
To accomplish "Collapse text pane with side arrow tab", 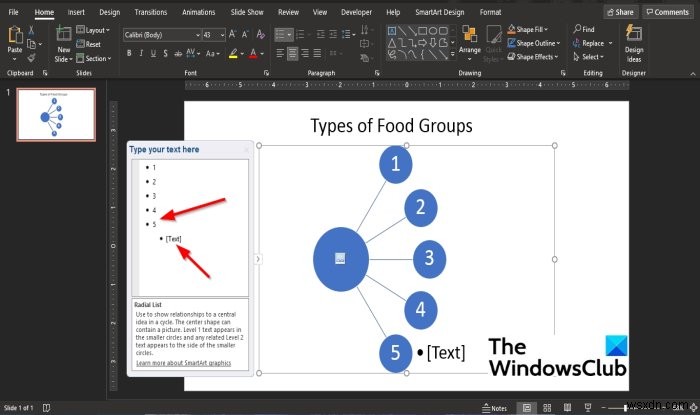I will pos(258,259).
